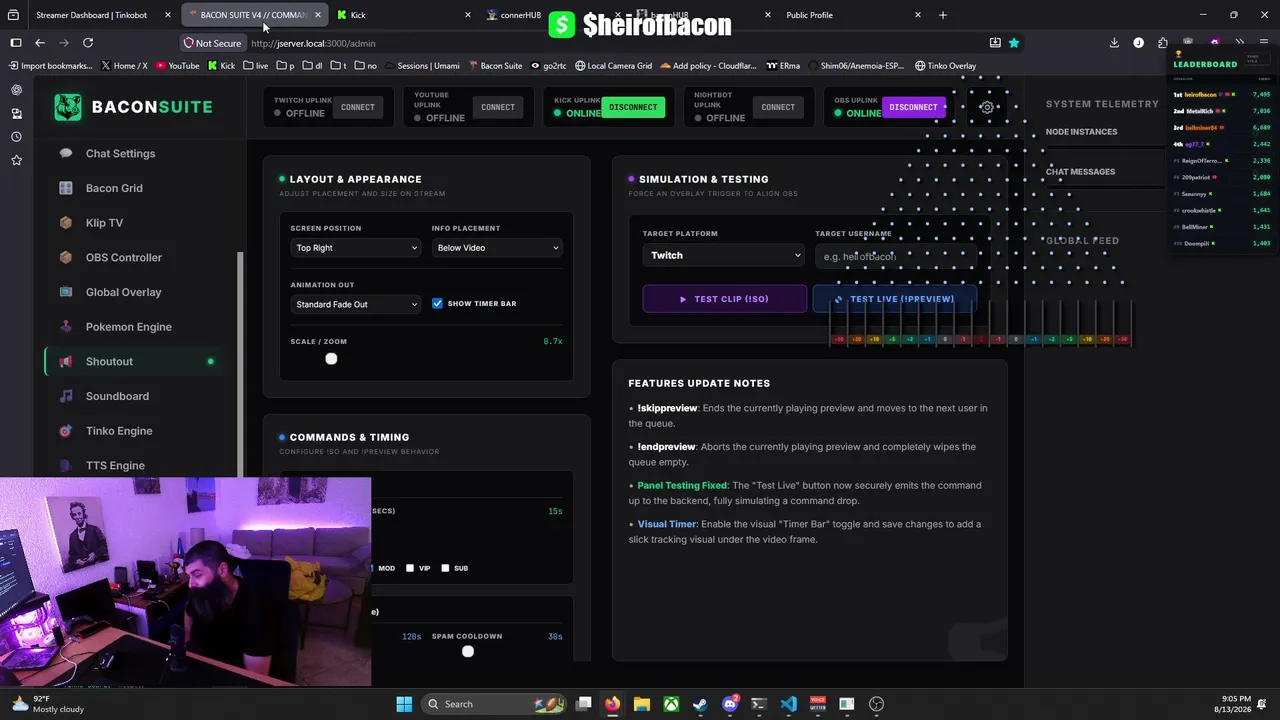This screenshot has height=720, width=1280.
Task: Go back to the previous page
Action: pyautogui.click(x=40, y=43)
